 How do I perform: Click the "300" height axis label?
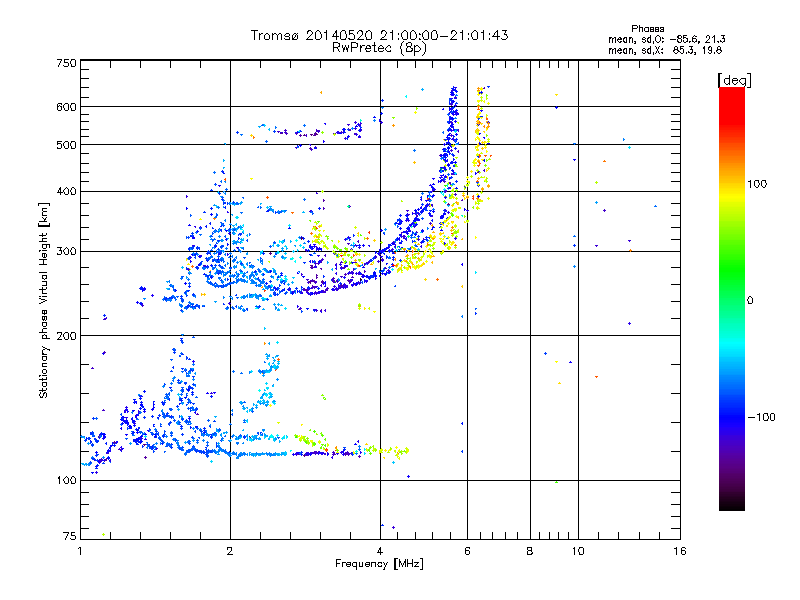point(66,251)
